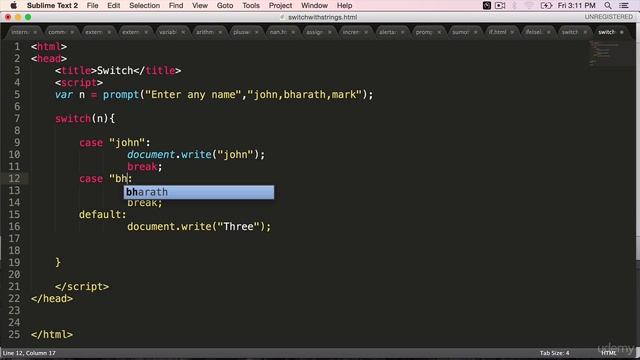Select 'bharath' autocomplete suggestion
Image resolution: width=640 pixels, height=360 pixels.
coord(199,192)
